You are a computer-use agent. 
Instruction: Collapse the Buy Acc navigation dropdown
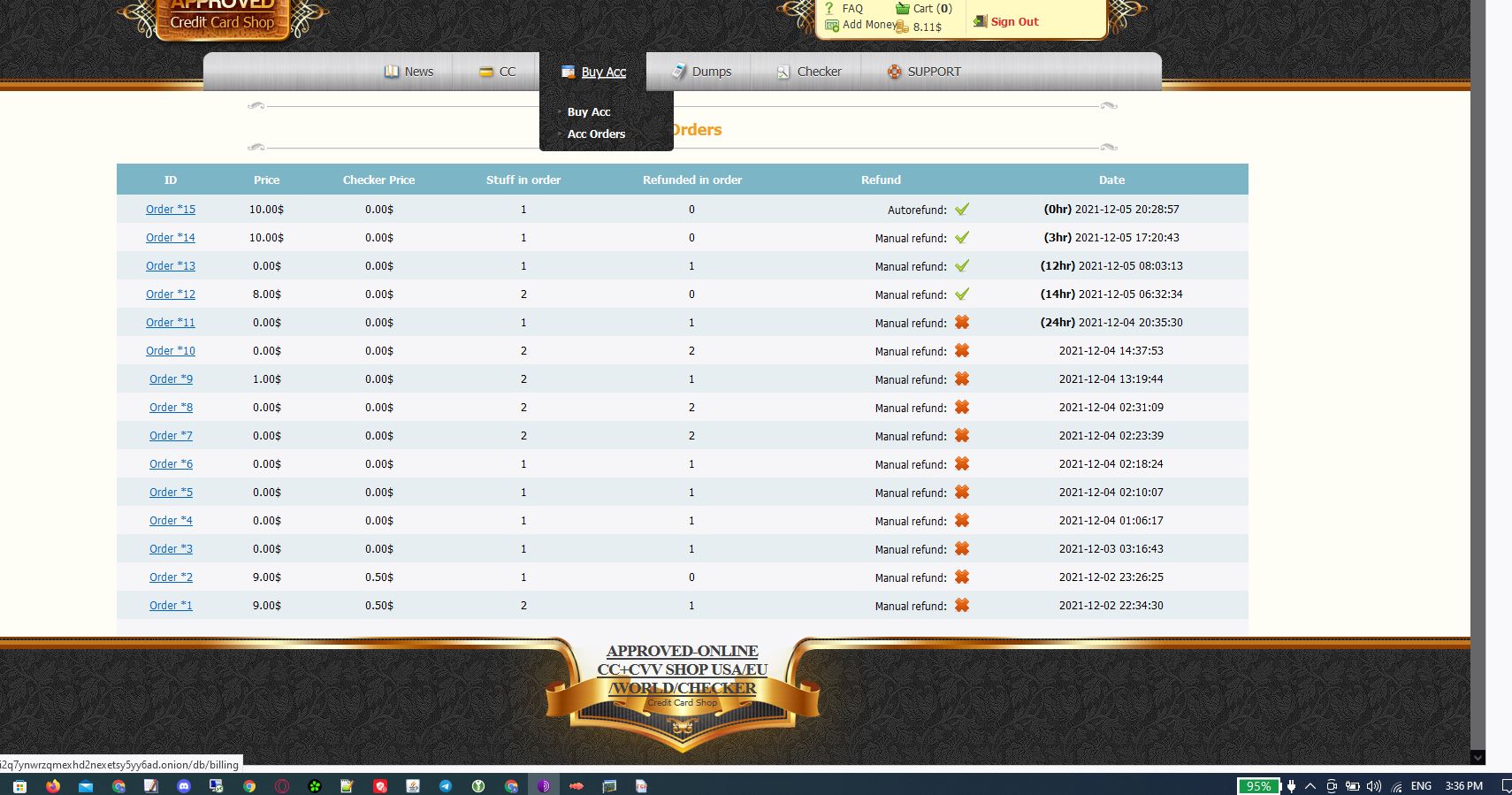pyautogui.click(x=603, y=73)
